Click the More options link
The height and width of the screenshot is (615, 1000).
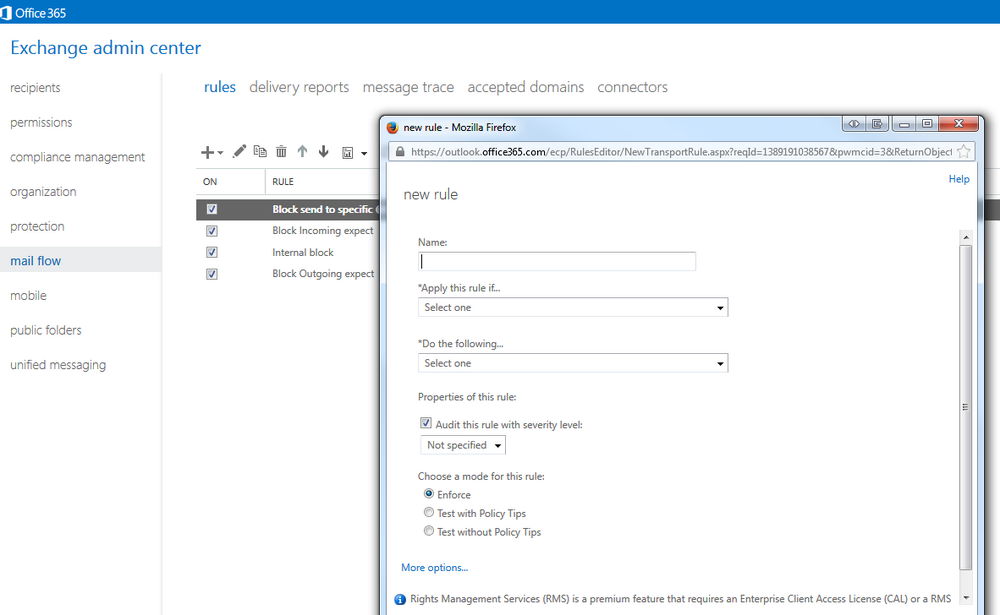(434, 567)
